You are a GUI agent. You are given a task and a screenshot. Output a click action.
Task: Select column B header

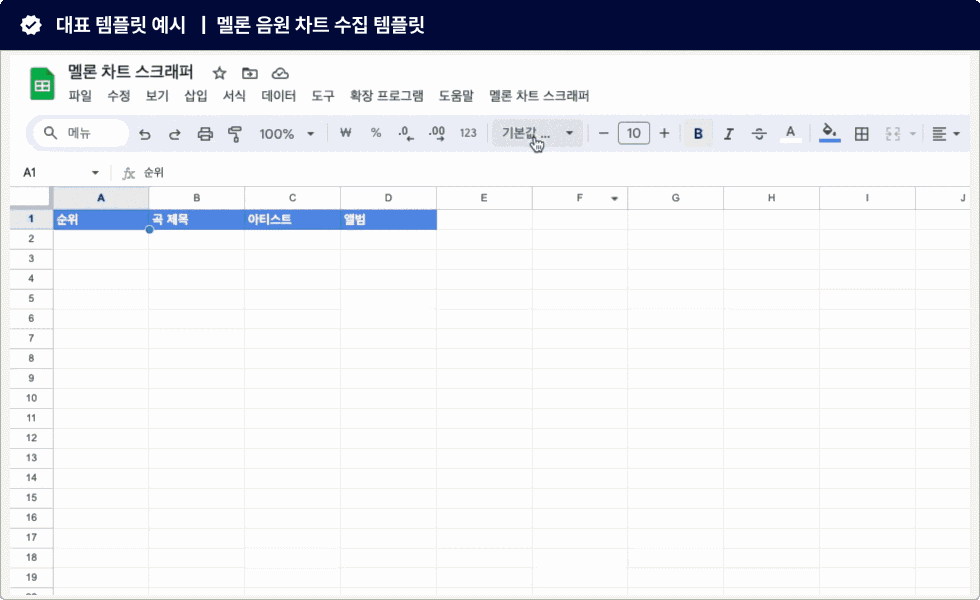197,198
